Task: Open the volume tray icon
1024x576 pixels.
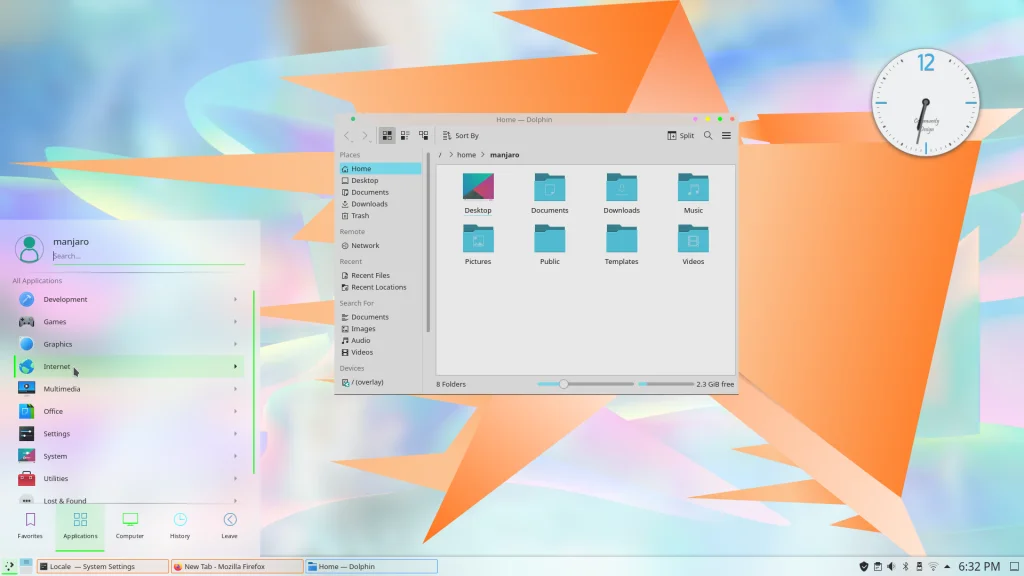Action: (x=891, y=567)
